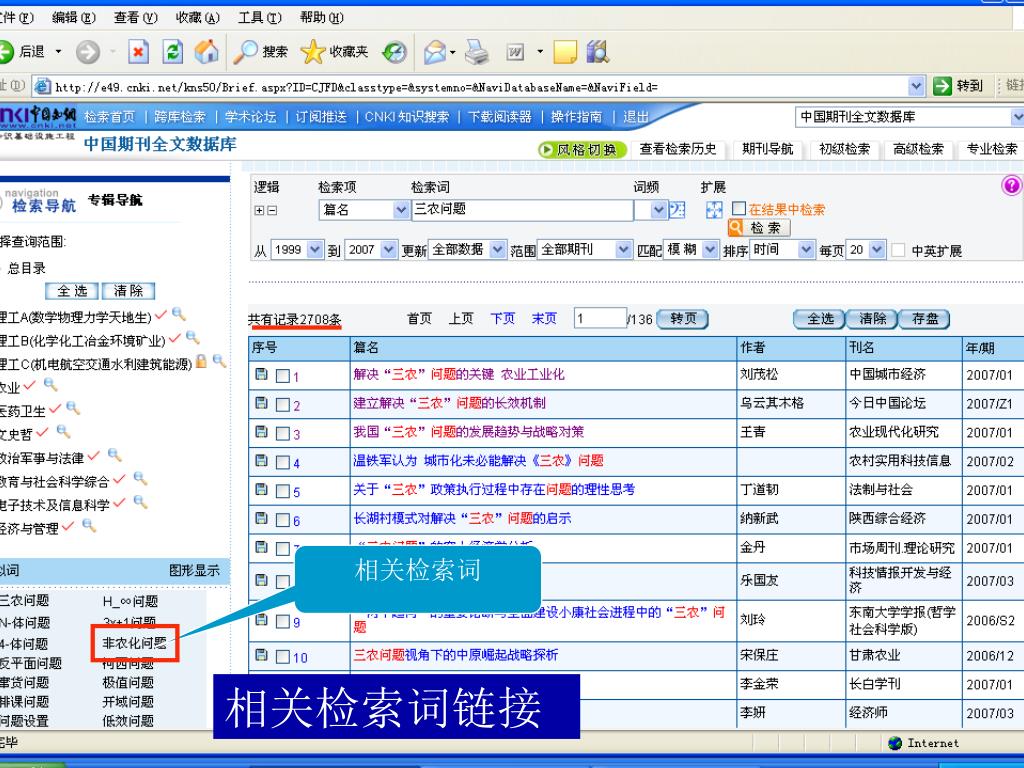Open the address bar dropdown arrow
The image size is (1024, 768).
(x=916, y=86)
